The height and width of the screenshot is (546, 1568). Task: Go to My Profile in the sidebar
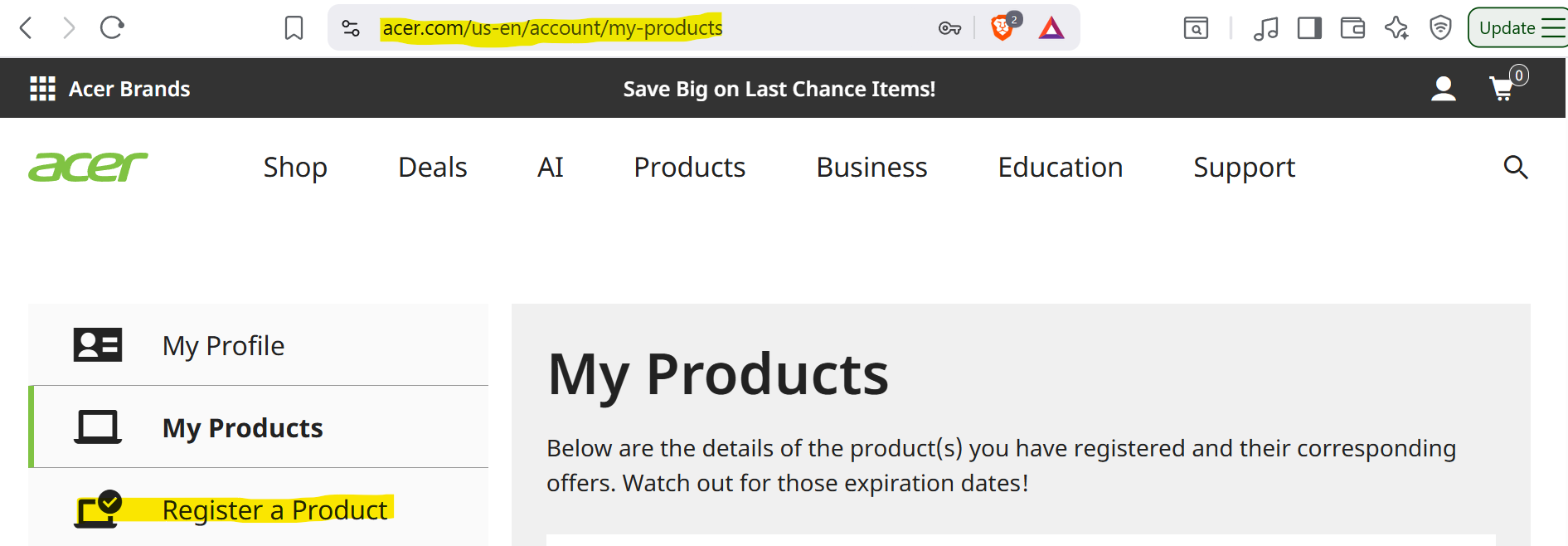(x=223, y=345)
